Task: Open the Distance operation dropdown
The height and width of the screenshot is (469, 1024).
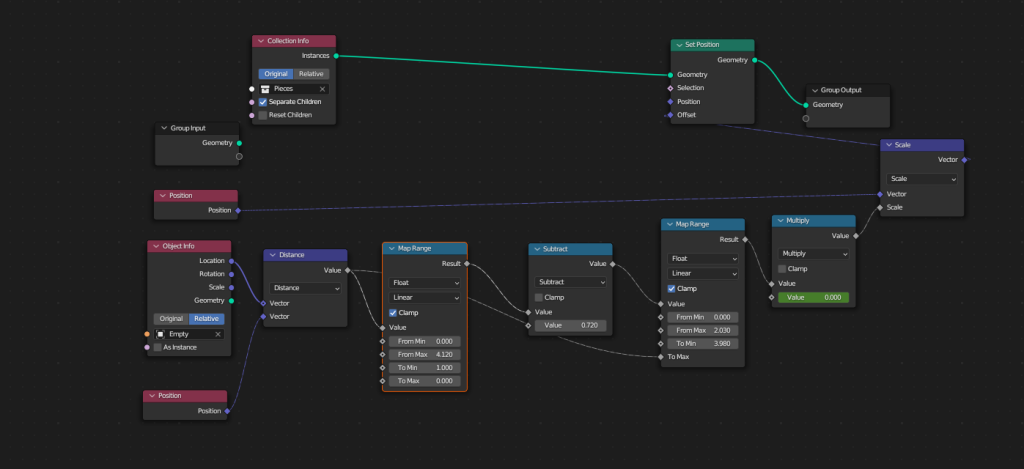Action: pos(305,288)
